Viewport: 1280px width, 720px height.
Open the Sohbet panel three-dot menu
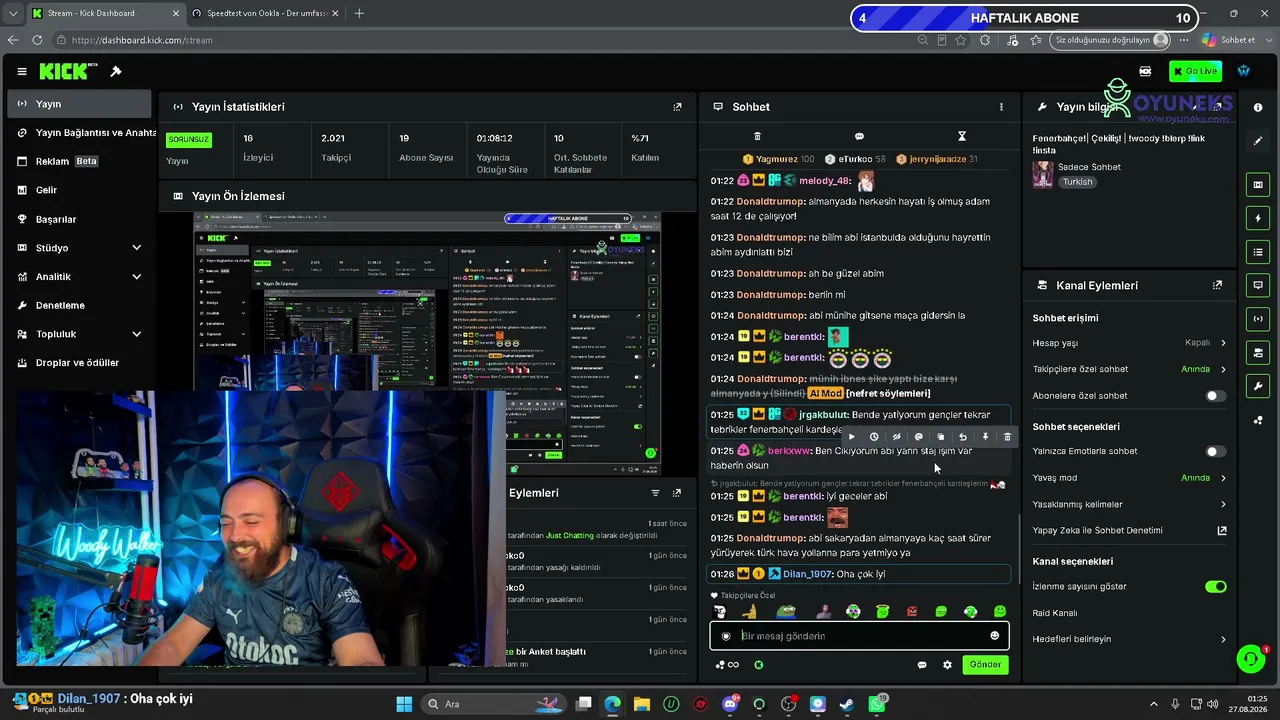coord(1001,107)
